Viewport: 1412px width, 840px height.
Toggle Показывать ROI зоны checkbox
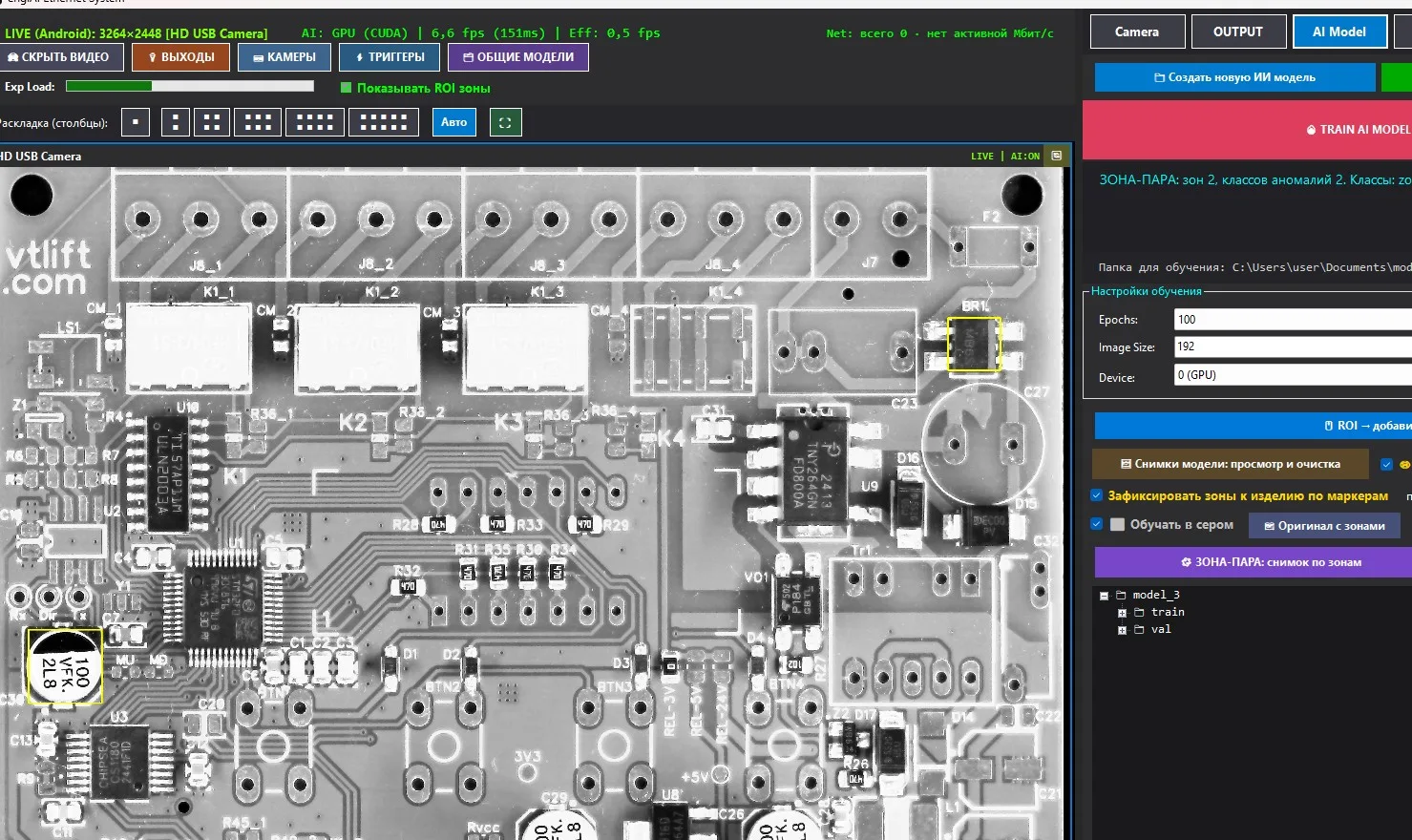pyautogui.click(x=347, y=88)
